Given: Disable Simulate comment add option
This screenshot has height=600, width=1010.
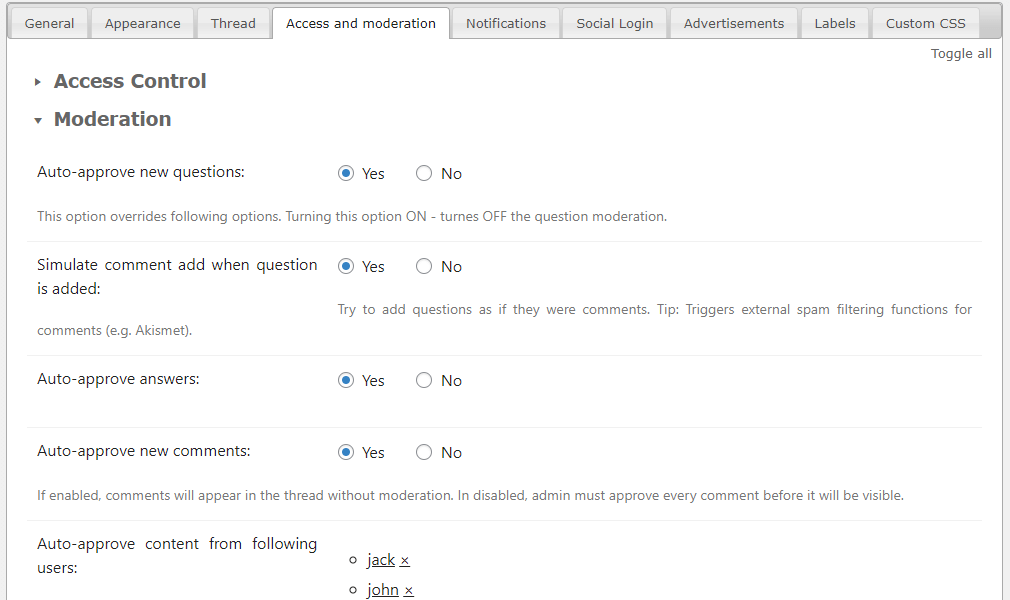Looking at the screenshot, I should click(x=424, y=267).
